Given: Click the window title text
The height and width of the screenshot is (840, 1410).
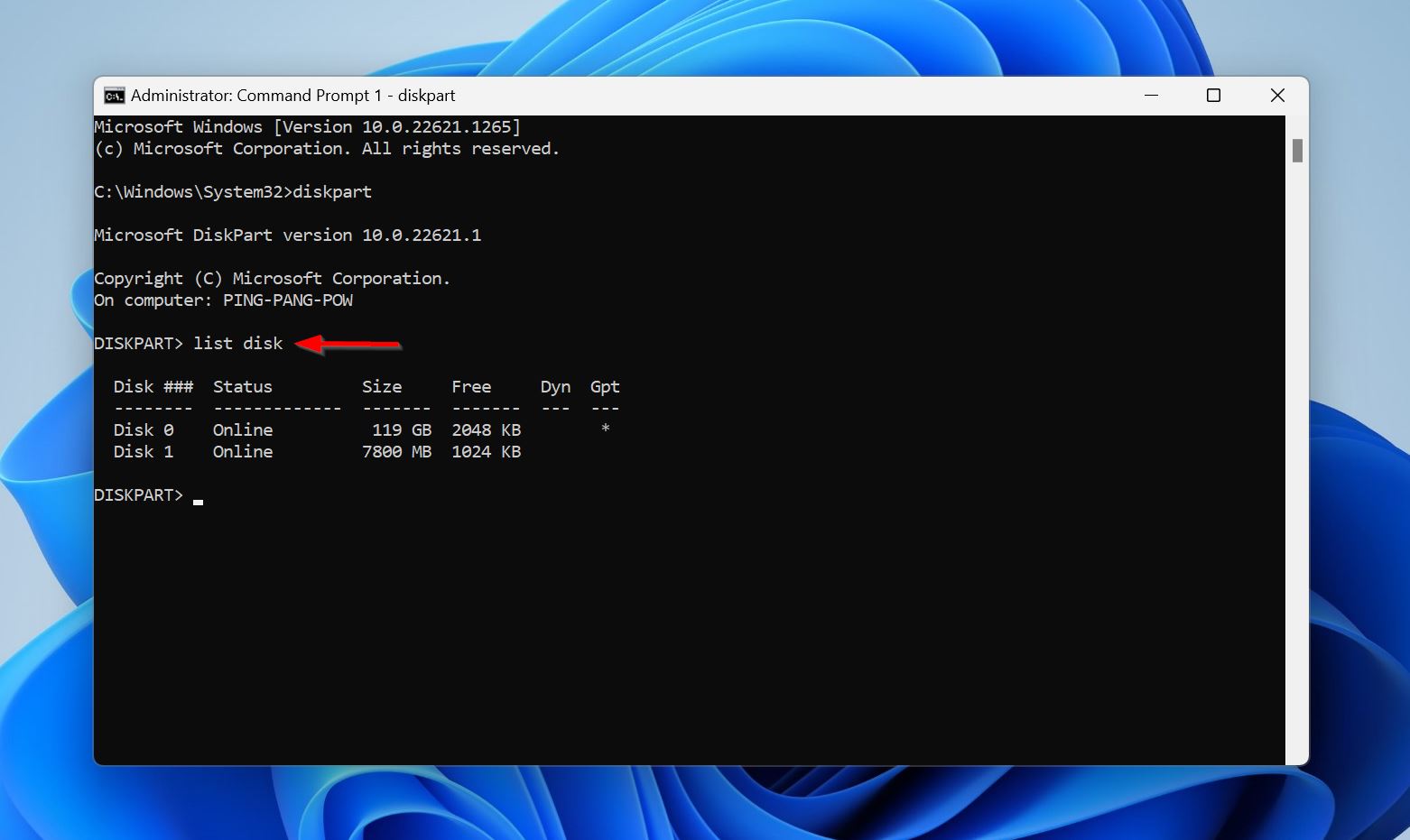Looking at the screenshot, I should click(x=292, y=96).
